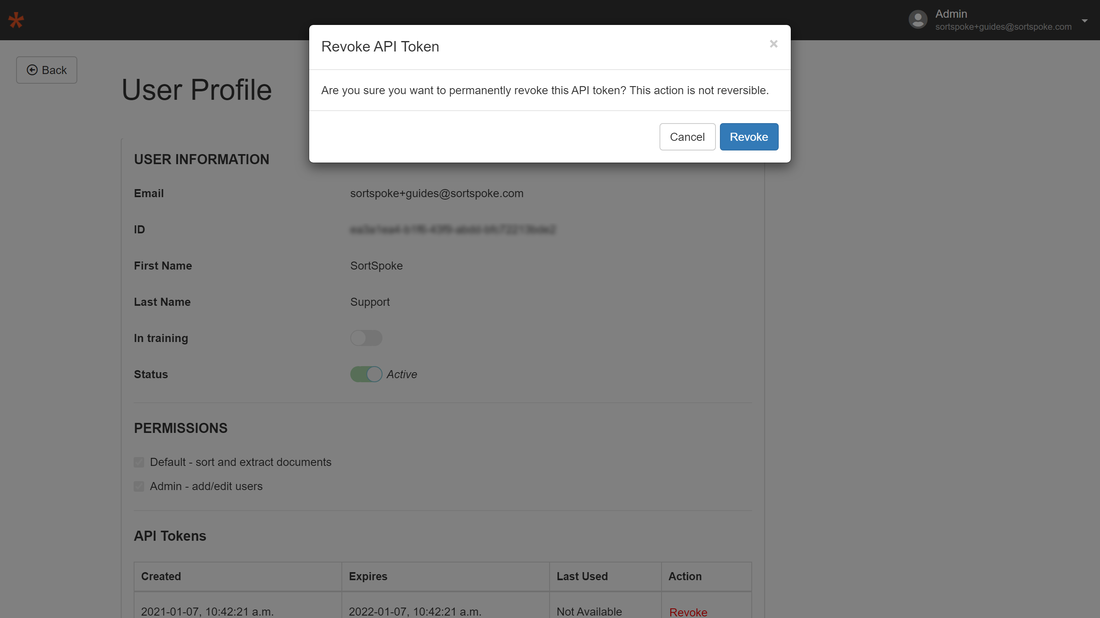Open the Admin account dropdown arrow
This screenshot has width=1100, height=618.
(x=1085, y=20)
